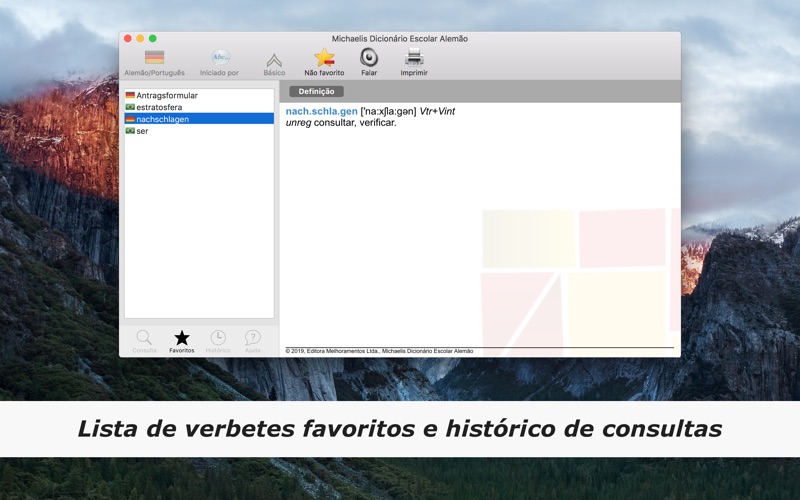Minimize the window using yellow button
800x500 pixels.
(x=140, y=38)
